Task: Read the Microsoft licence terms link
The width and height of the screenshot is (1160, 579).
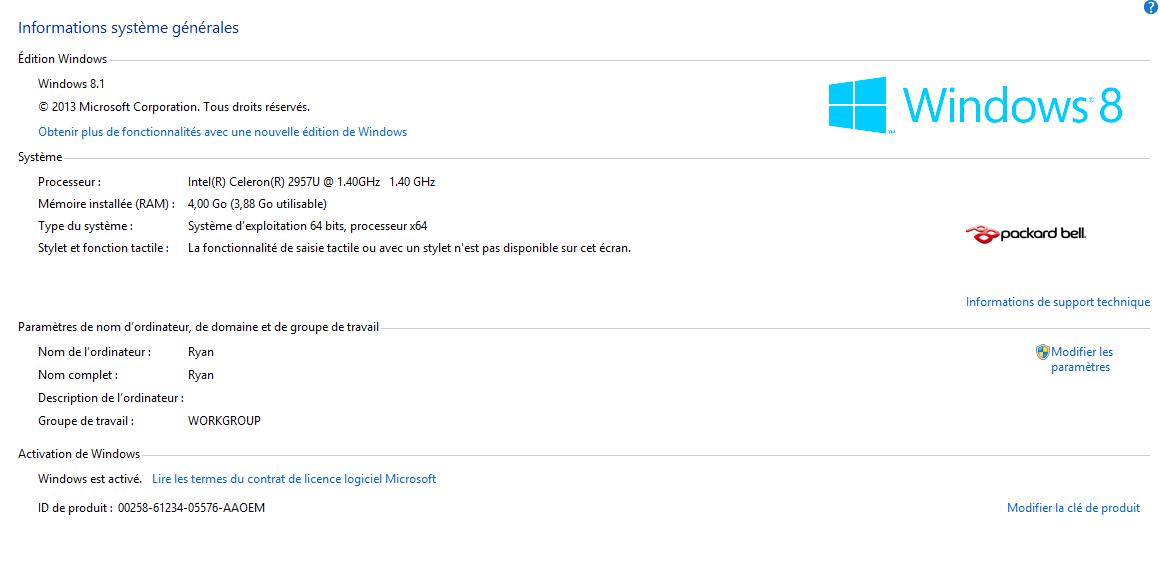Action: [294, 478]
